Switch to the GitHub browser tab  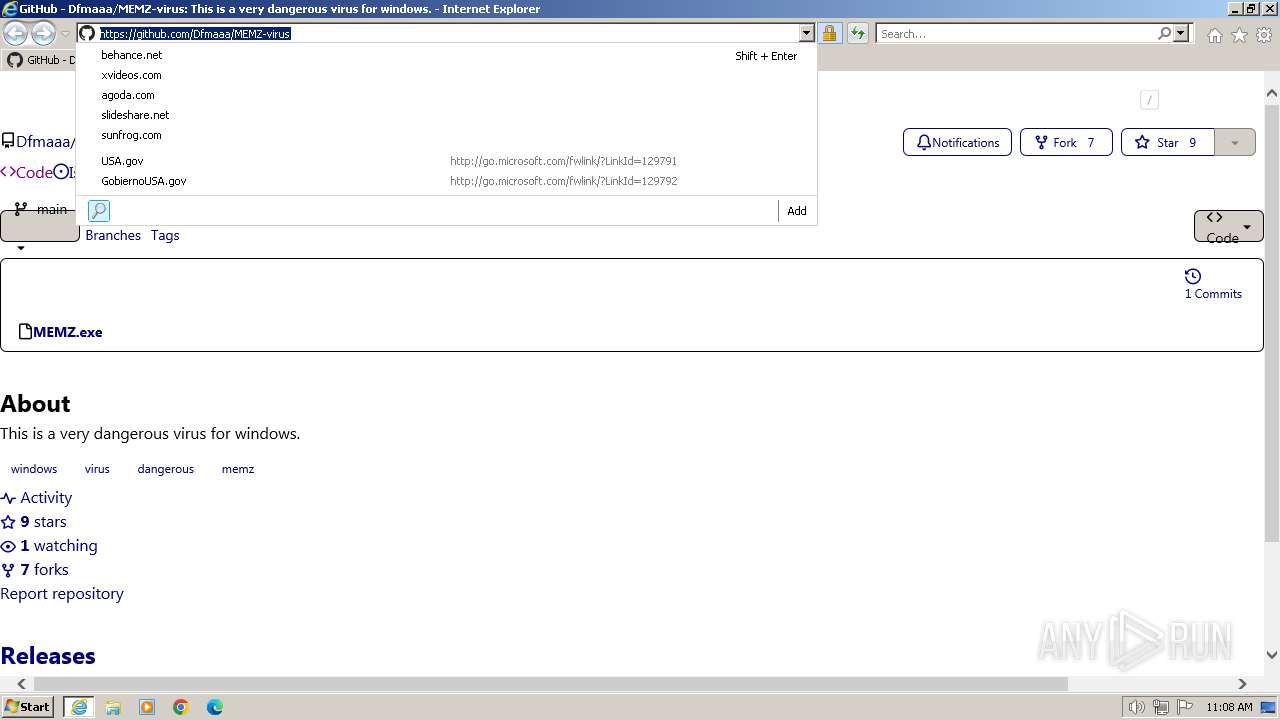point(40,60)
